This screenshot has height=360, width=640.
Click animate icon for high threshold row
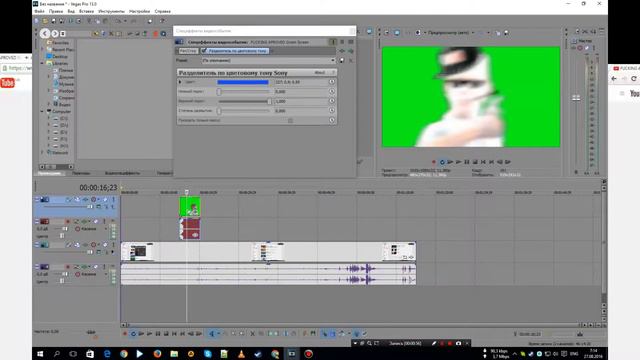[332, 101]
